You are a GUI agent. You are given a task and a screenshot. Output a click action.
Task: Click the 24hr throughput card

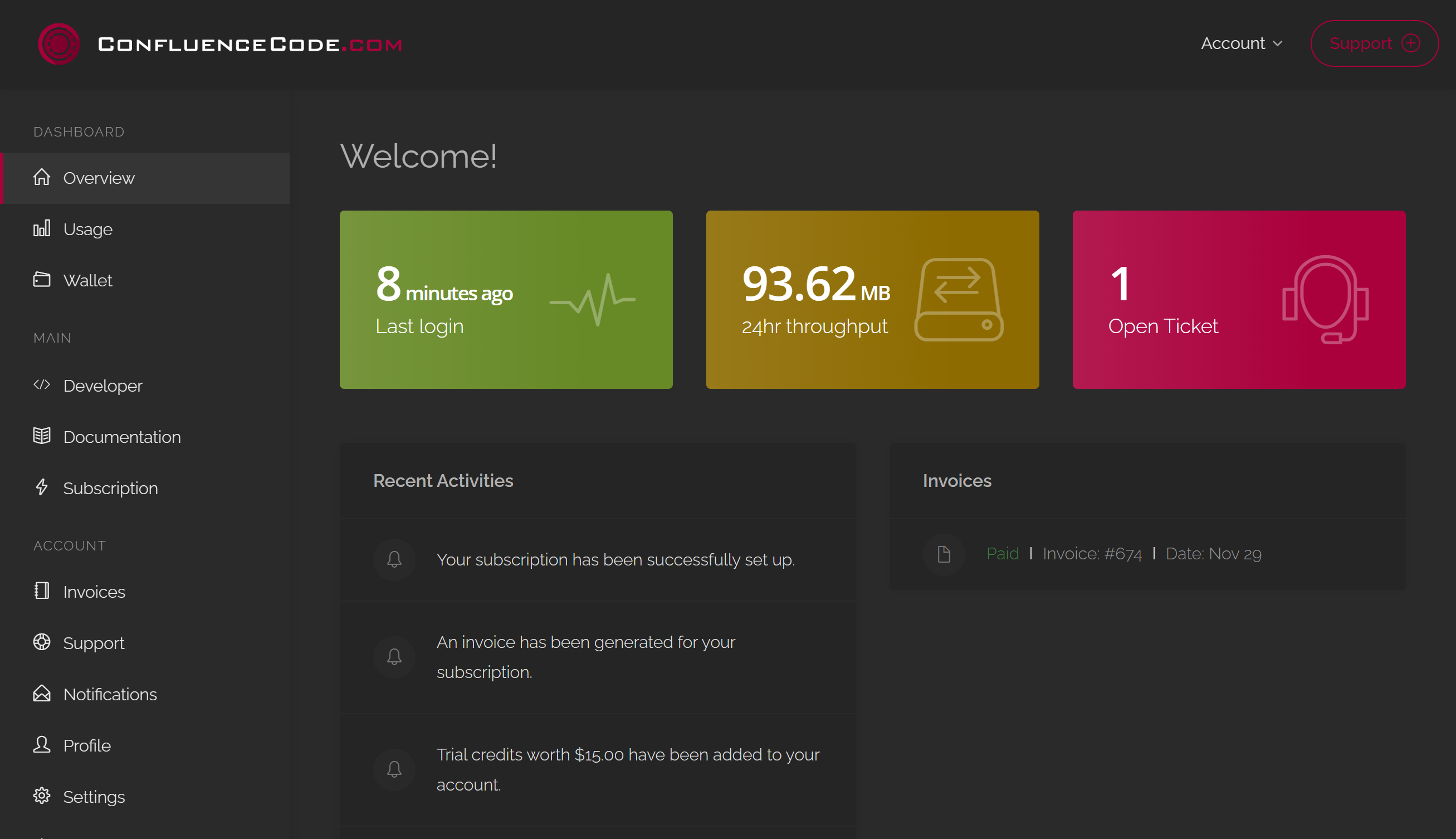872,300
